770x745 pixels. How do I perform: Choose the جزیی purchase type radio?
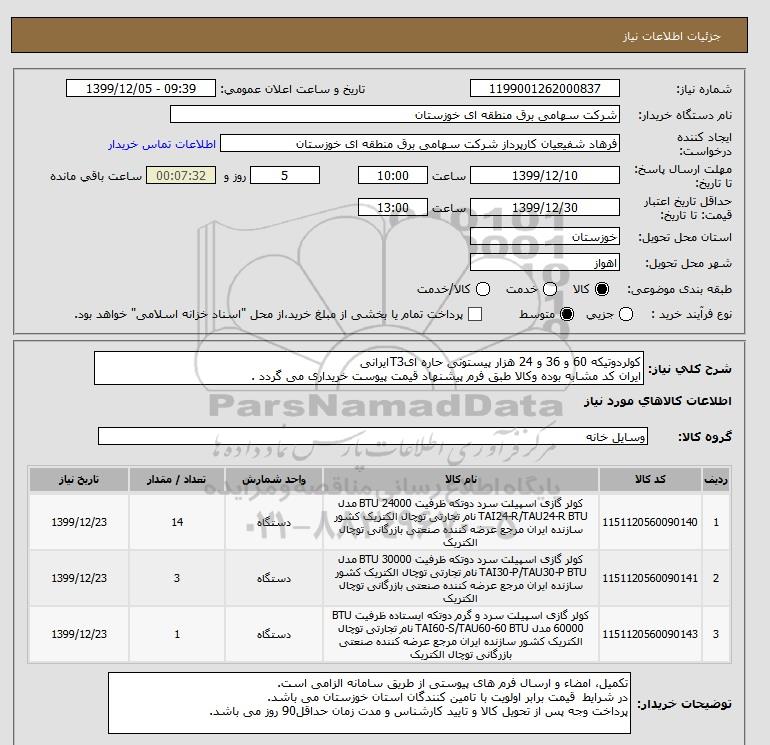click(x=626, y=314)
